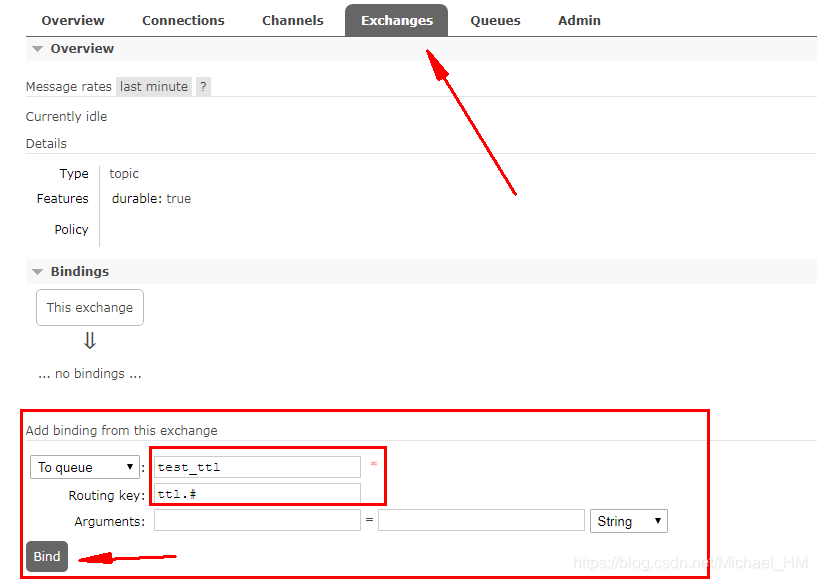817x581 pixels.
Task: Click the Message rates label
Action: [x=69, y=86]
